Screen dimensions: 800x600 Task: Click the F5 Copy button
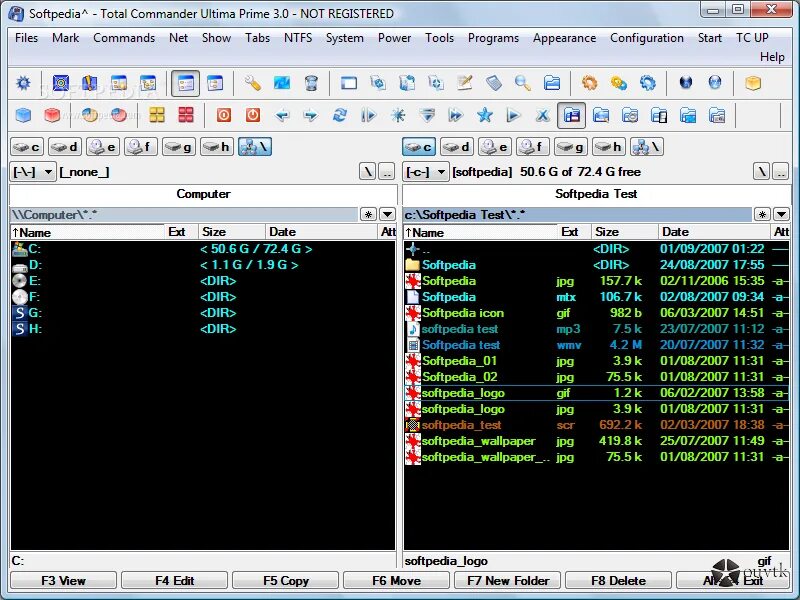coord(286,581)
